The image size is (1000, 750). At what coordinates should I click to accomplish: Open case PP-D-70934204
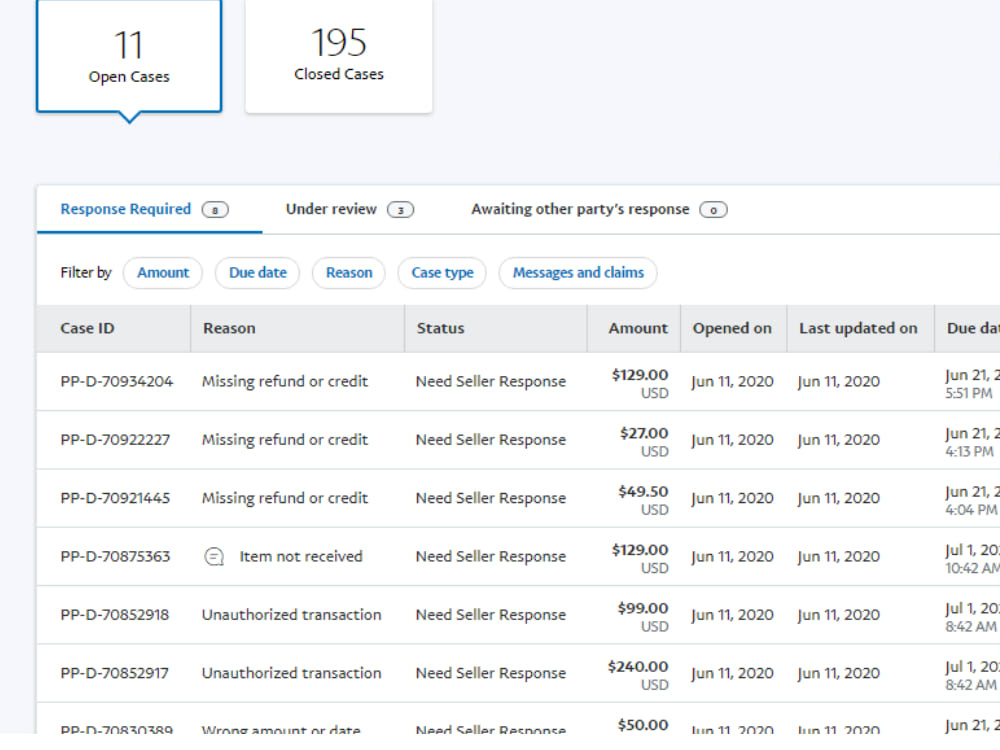point(117,381)
